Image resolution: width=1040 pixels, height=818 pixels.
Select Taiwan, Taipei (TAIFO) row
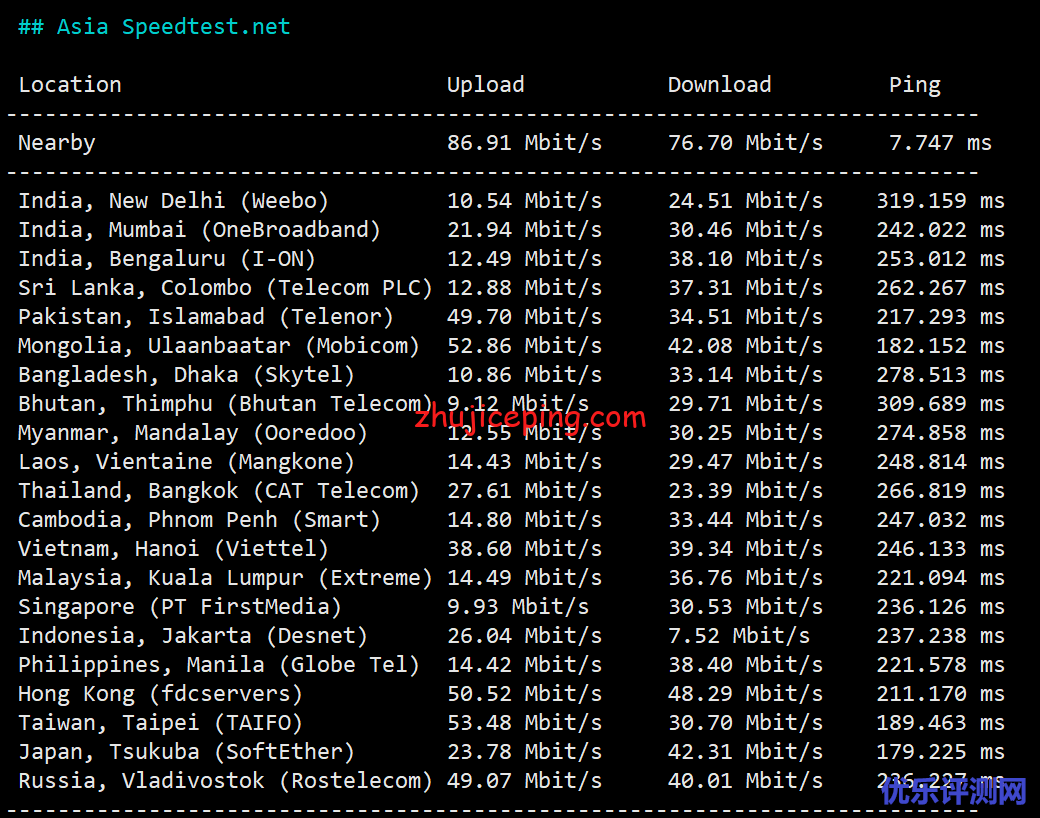pos(160,723)
